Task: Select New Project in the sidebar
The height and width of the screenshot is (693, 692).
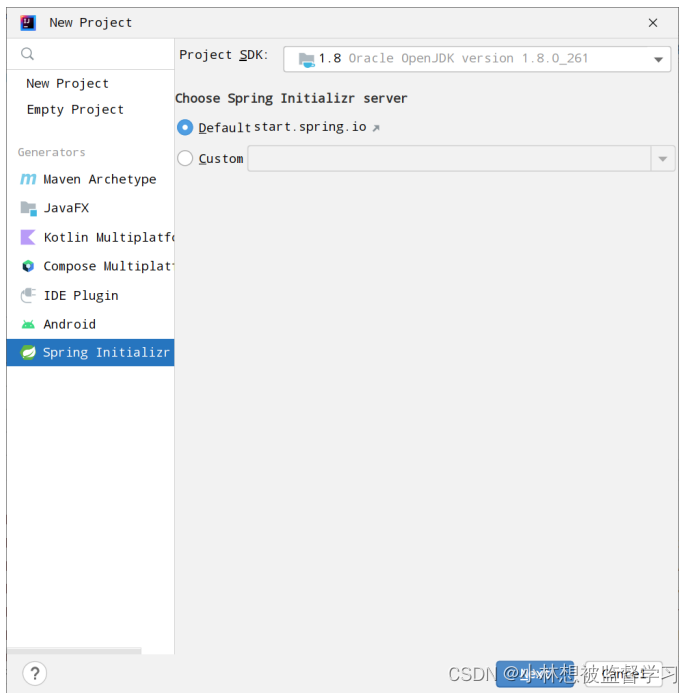Action: tap(67, 84)
